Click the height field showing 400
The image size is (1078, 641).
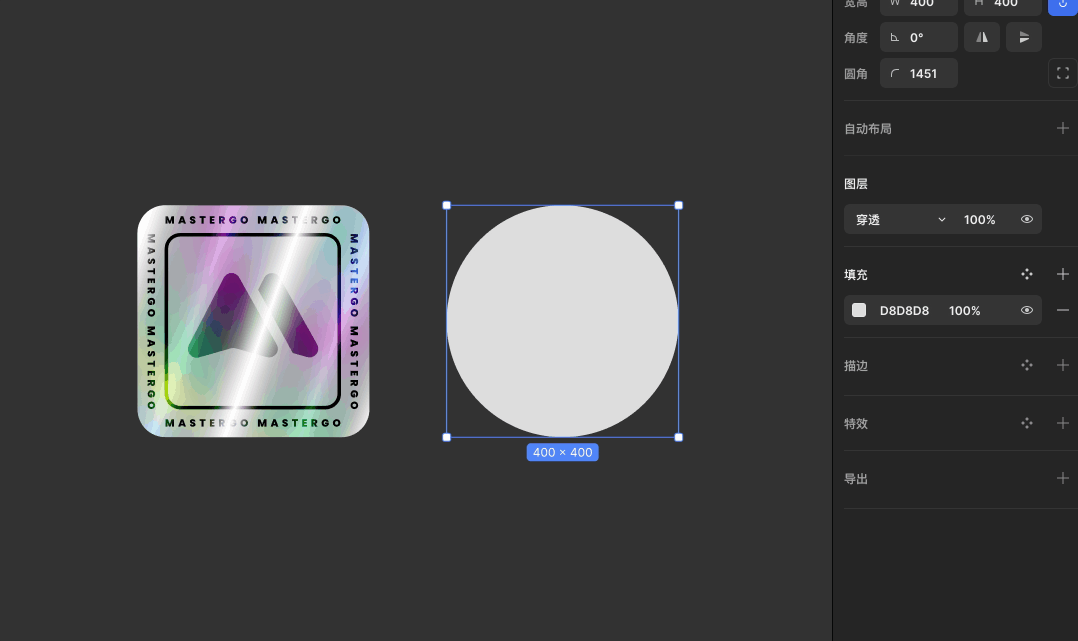point(1002,6)
